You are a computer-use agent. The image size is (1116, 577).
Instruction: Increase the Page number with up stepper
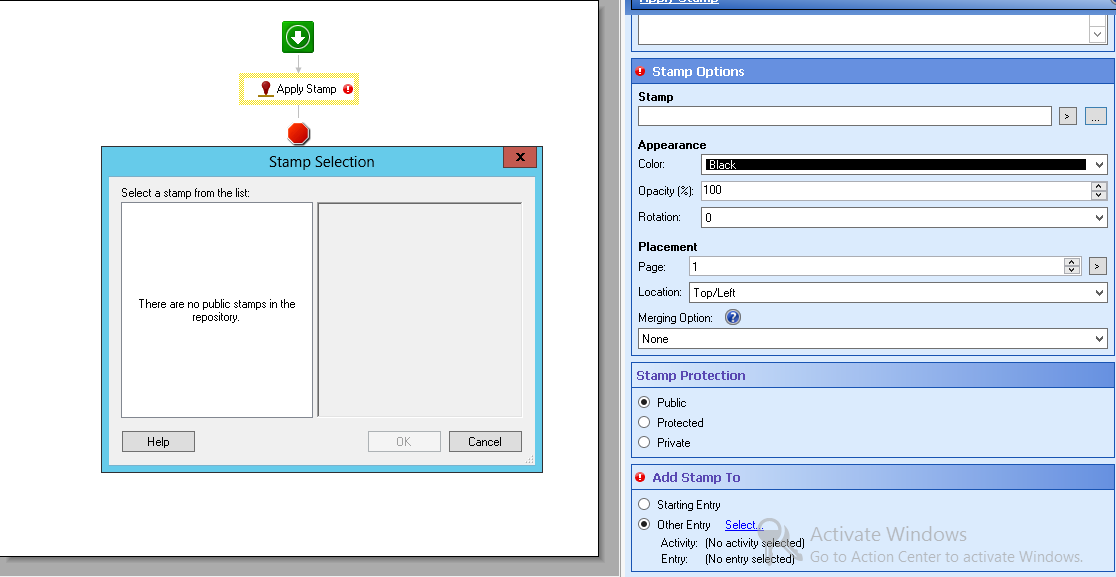pos(1072,262)
